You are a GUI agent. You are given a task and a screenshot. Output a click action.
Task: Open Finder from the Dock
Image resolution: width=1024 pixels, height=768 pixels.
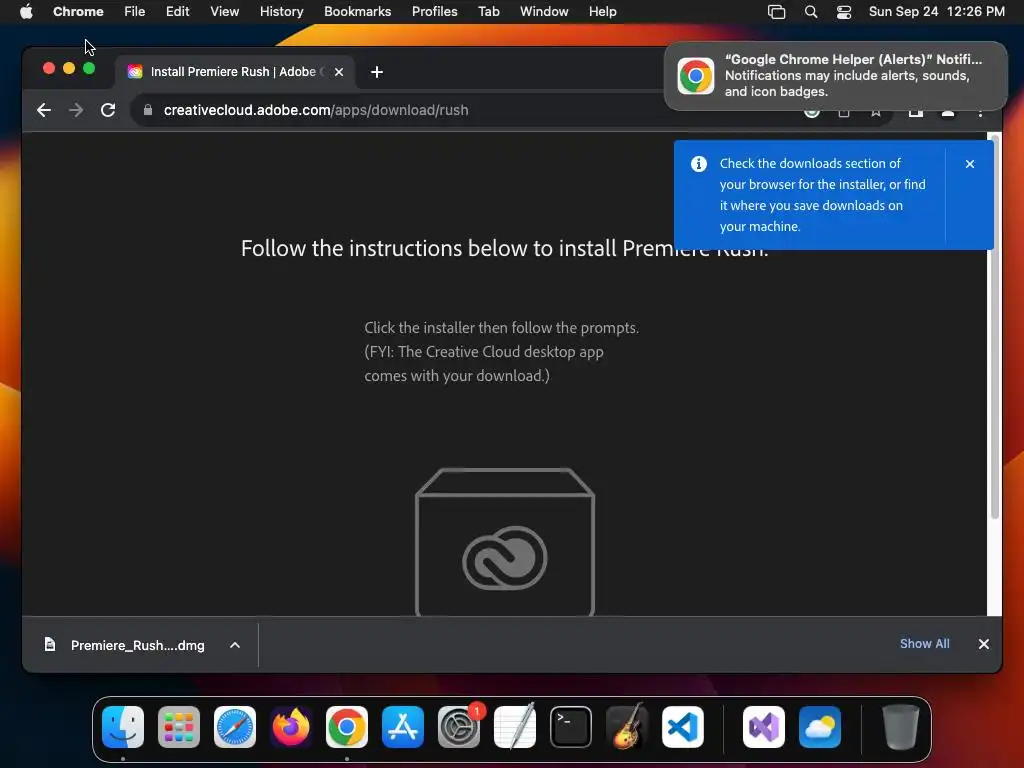coord(123,727)
